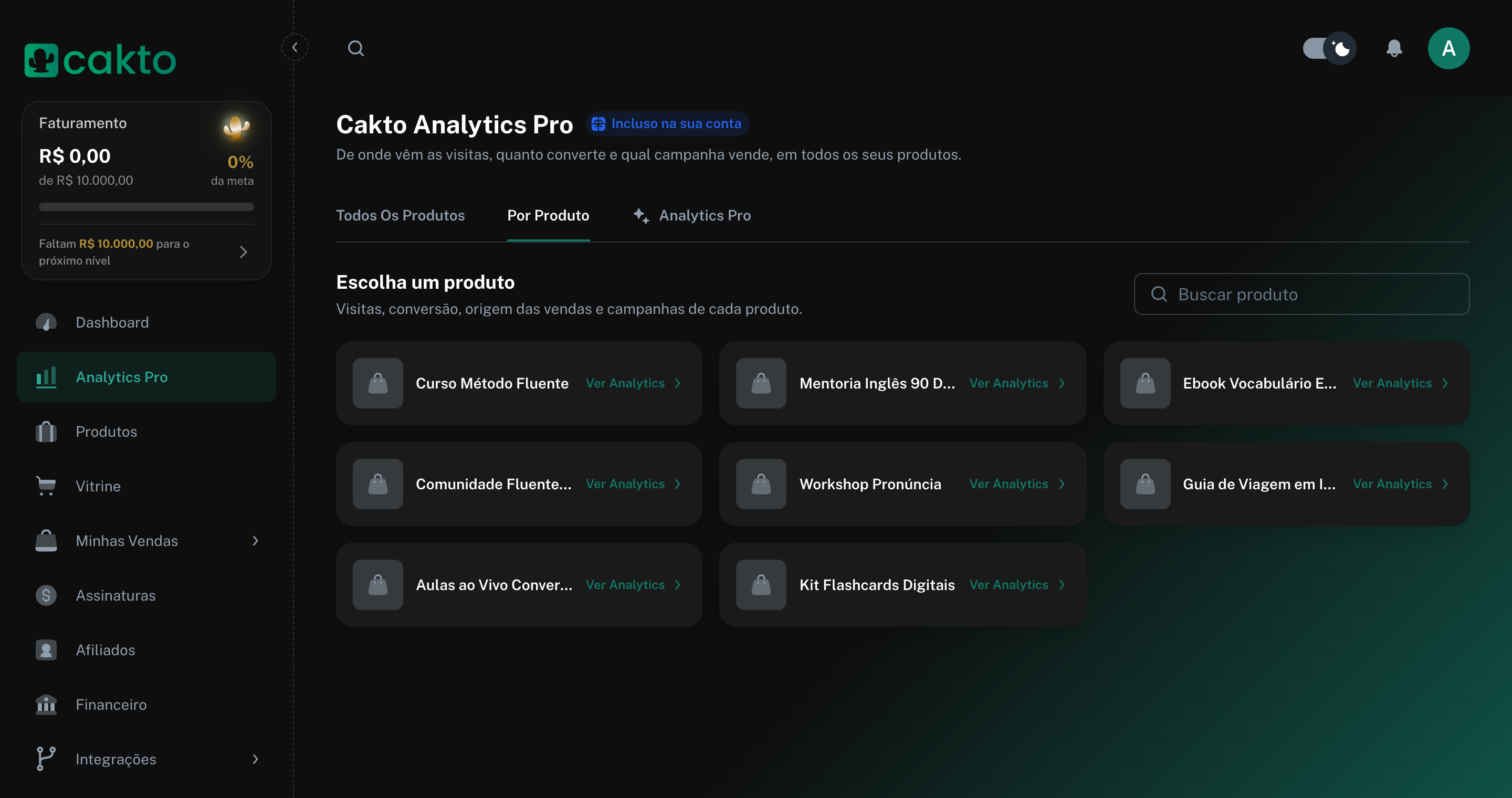
Task: View analytics for Comunidade Fluente...
Action: [x=633, y=484]
